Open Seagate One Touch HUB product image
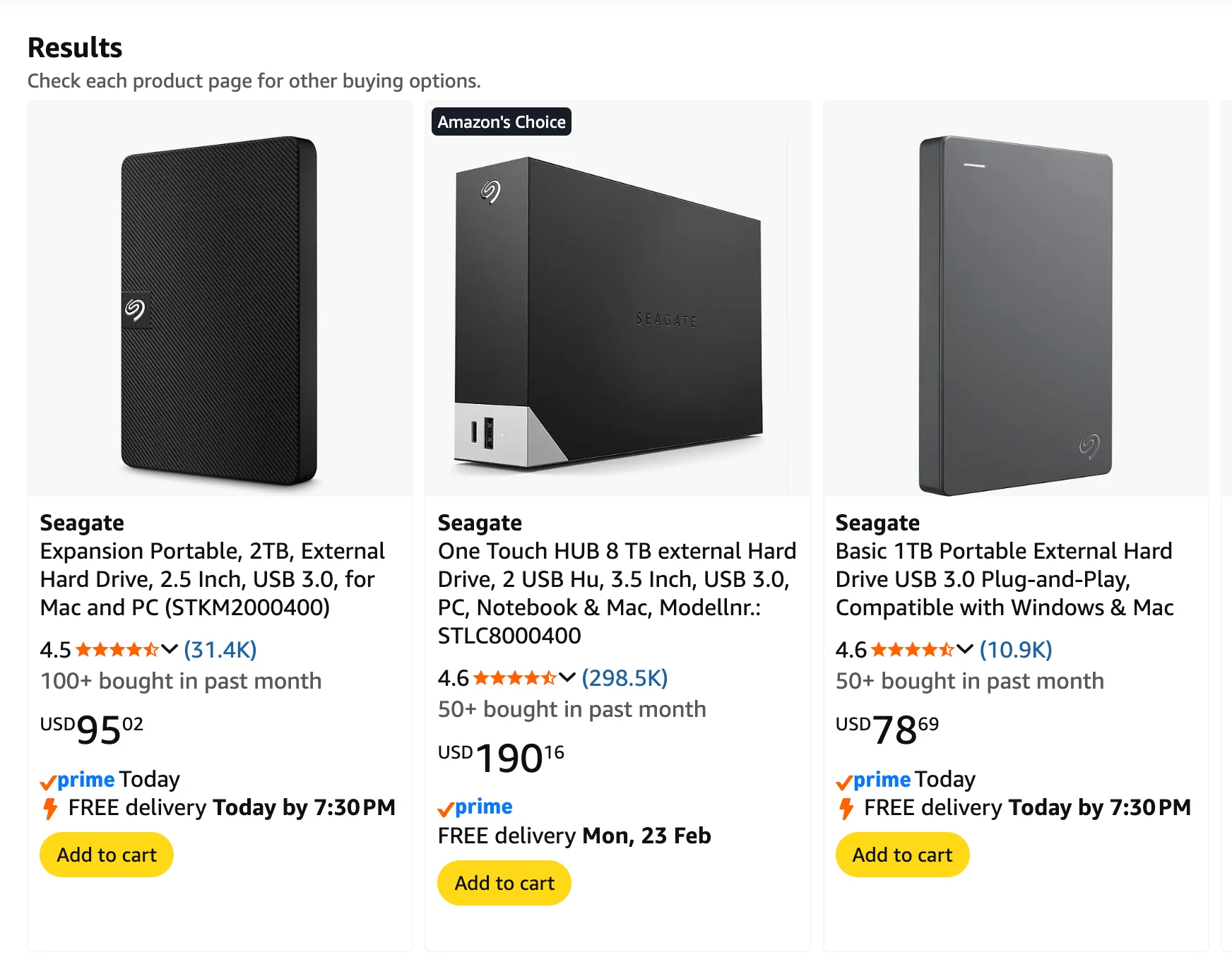 click(609, 311)
